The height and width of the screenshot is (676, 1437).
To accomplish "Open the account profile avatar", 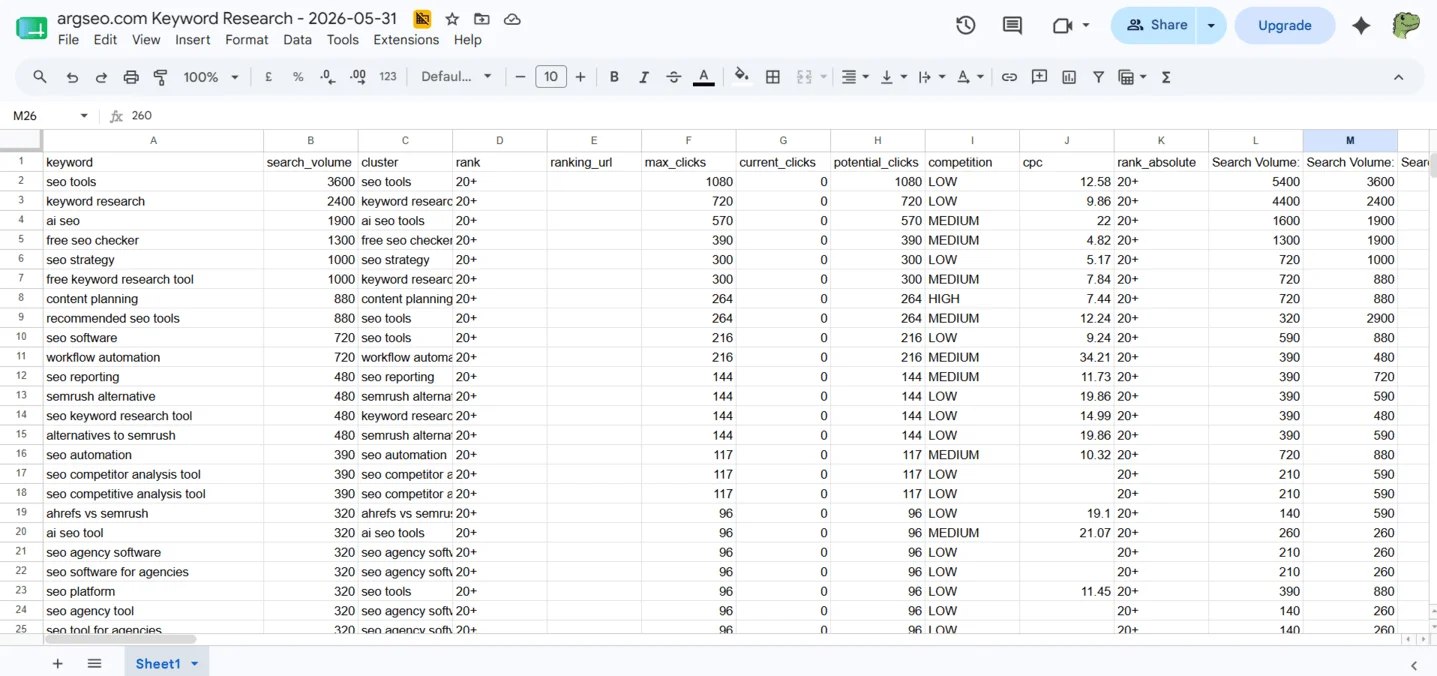I will pyautogui.click(x=1406, y=26).
